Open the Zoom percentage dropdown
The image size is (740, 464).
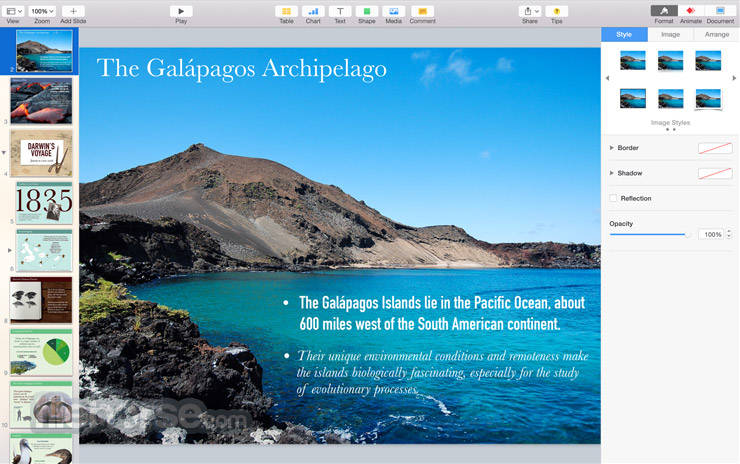click(41, 10)
